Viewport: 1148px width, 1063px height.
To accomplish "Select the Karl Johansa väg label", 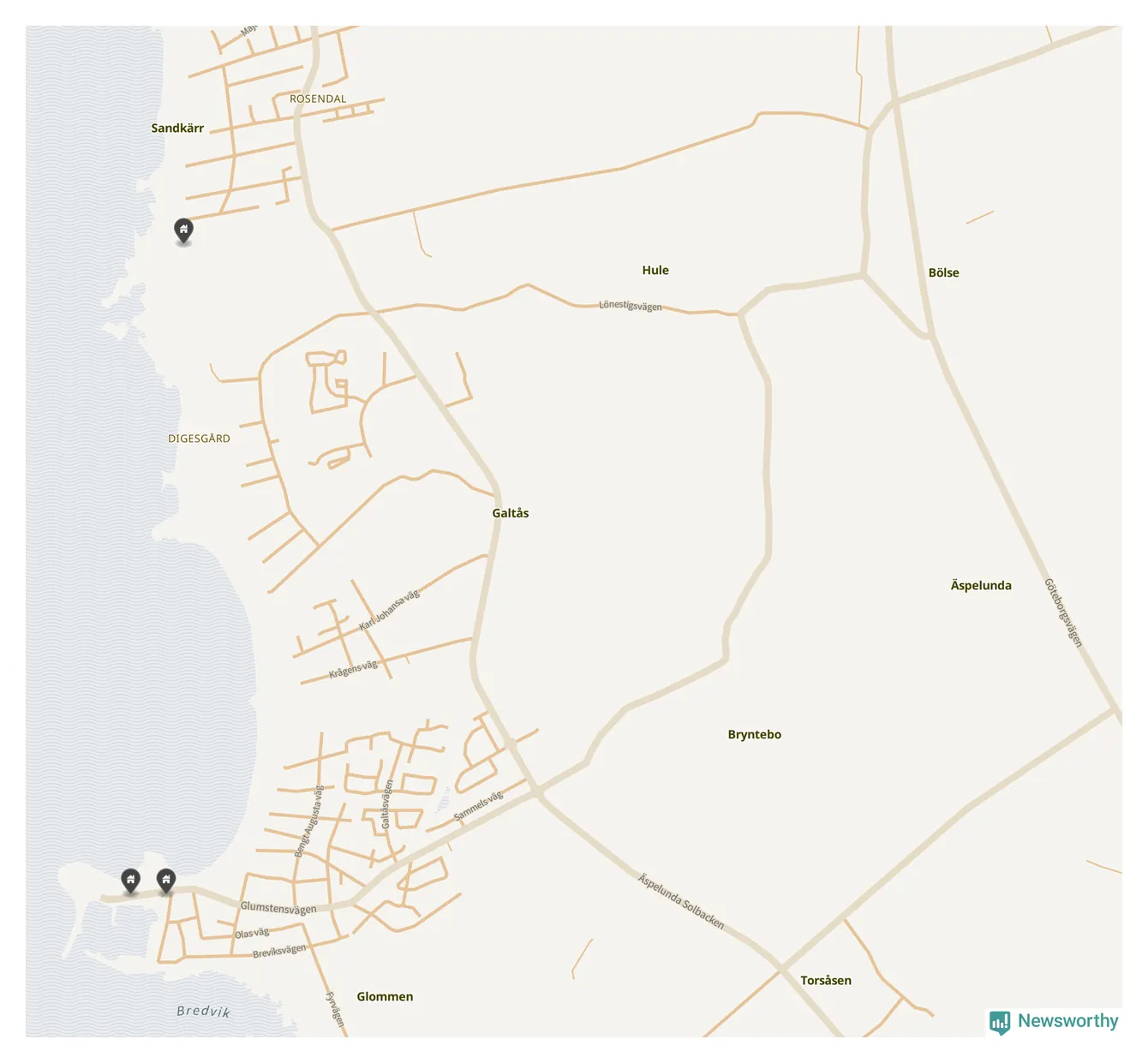I will pos(389,610).
